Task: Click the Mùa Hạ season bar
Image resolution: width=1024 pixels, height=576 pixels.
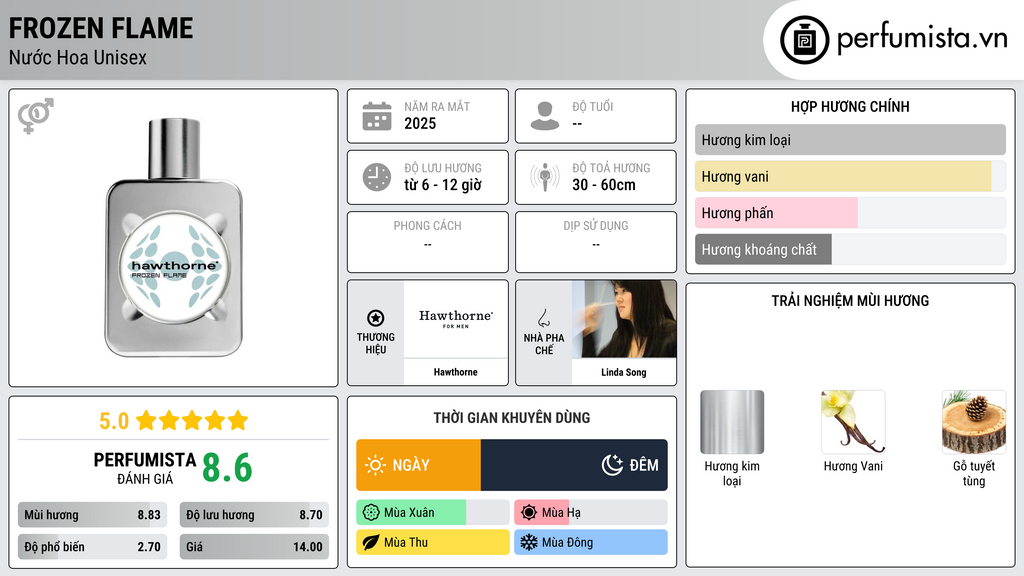Action: [x=591, y=513]
